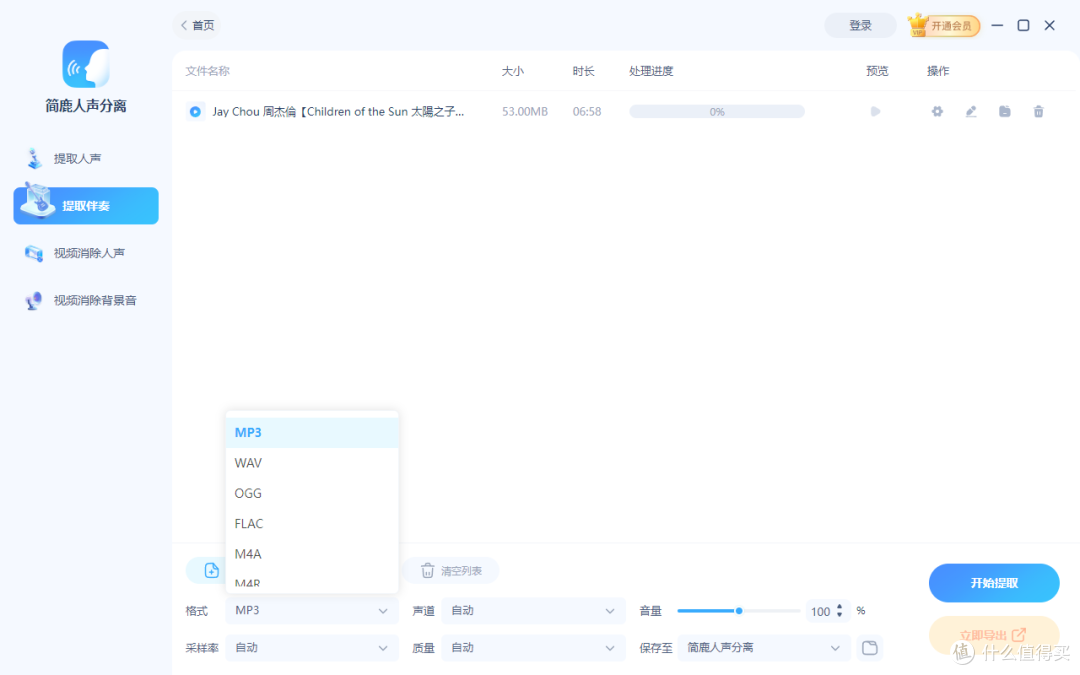1080x675 pixels.
Task: Open the output folder icon for Jay Chou file
Action: pyautogui.click(x=1005, y=112)
